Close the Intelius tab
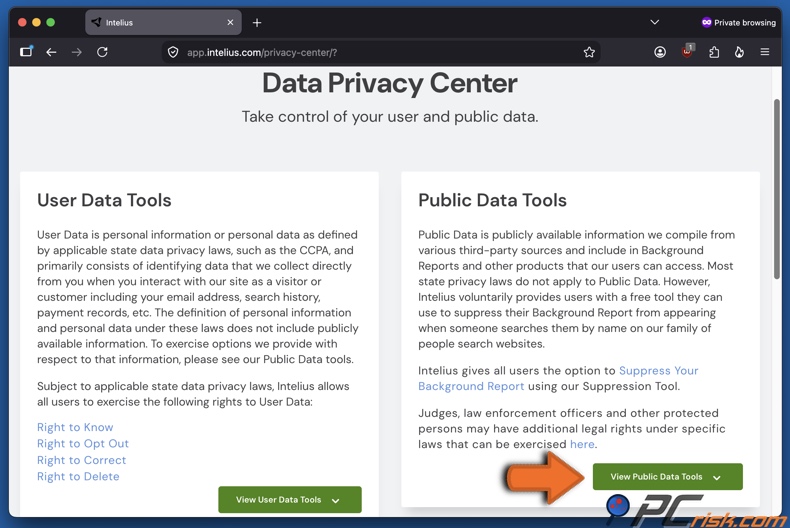This screenshot has height=528, width=790. tap(230, 22)
